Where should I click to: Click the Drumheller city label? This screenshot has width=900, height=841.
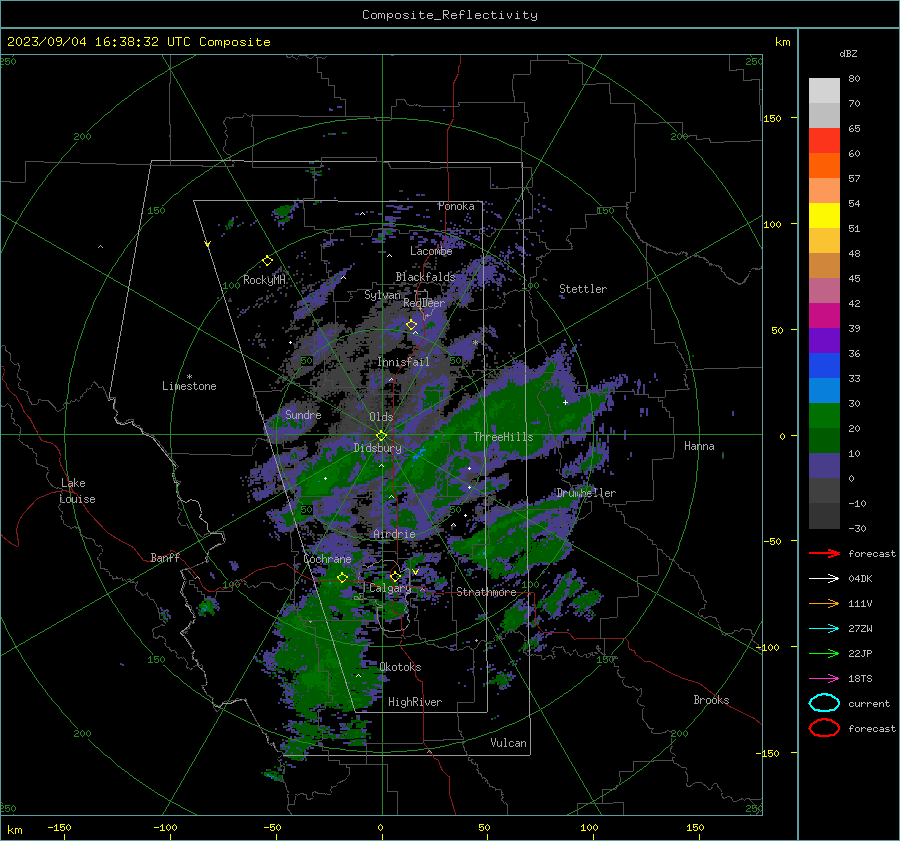(586, 493)
